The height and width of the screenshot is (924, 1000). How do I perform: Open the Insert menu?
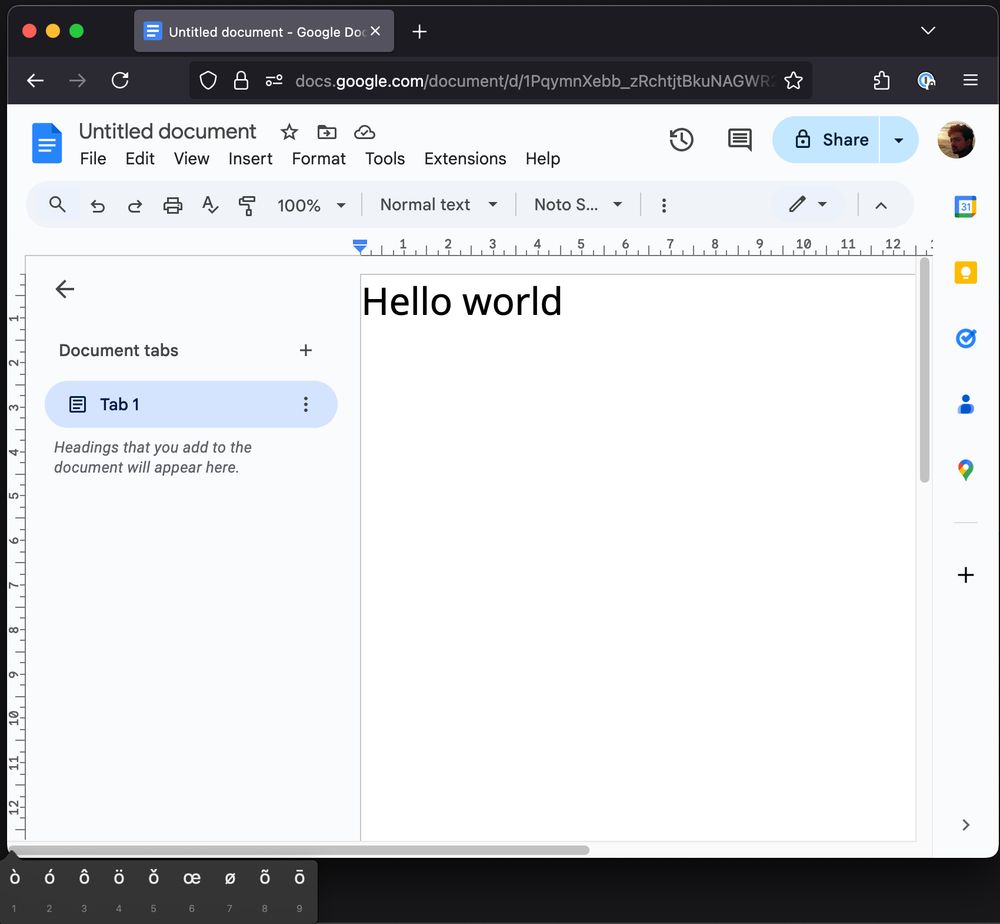click(x=250, y=159)
